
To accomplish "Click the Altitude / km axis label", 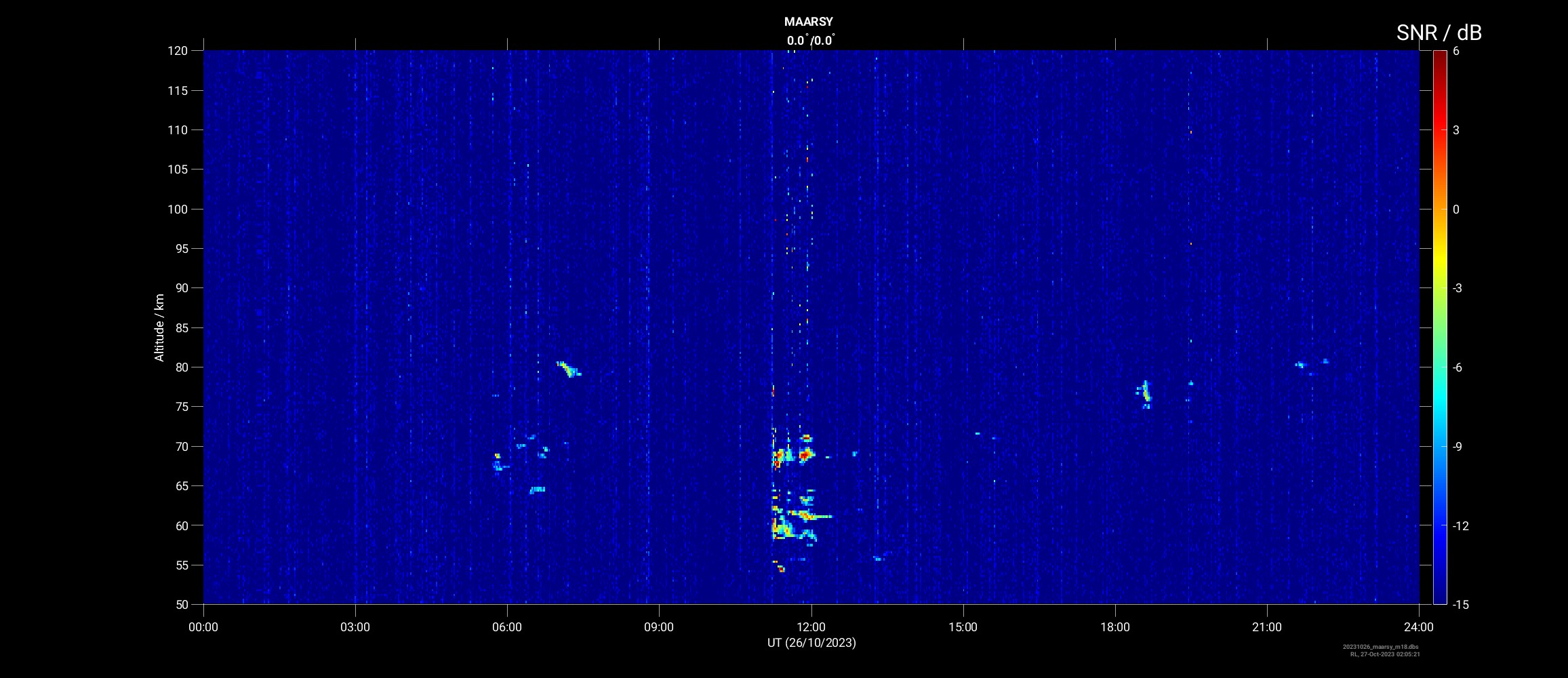I will click(x=159, y=327).
